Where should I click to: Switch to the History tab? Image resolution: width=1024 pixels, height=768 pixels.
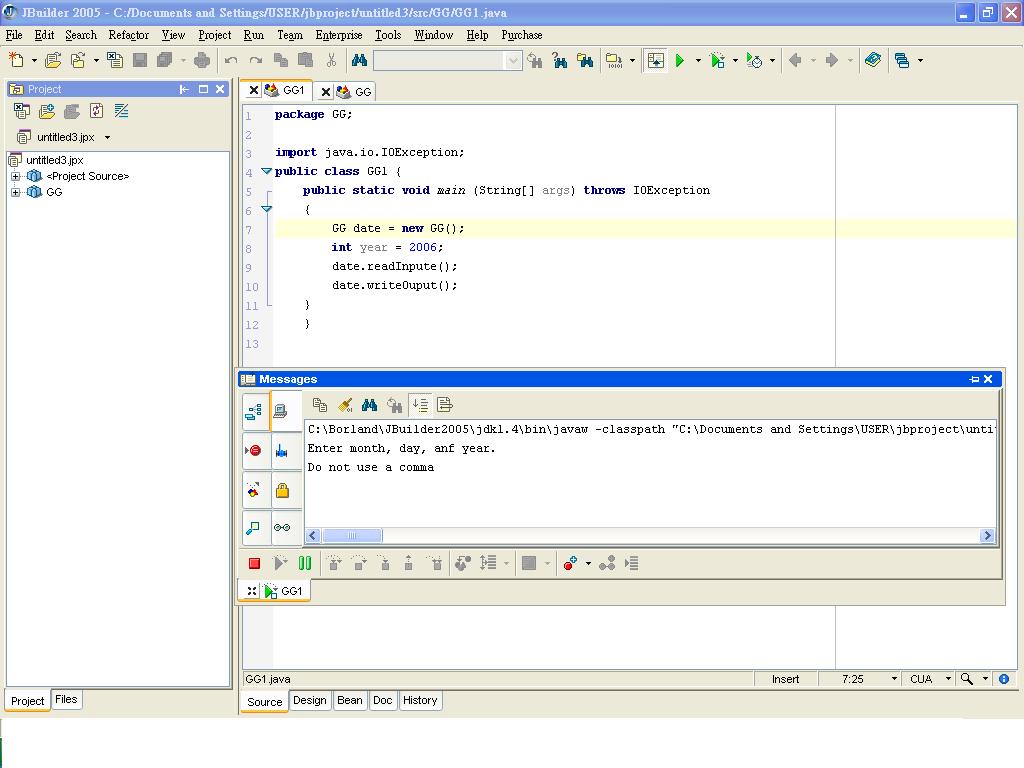(x=420, y=700)
